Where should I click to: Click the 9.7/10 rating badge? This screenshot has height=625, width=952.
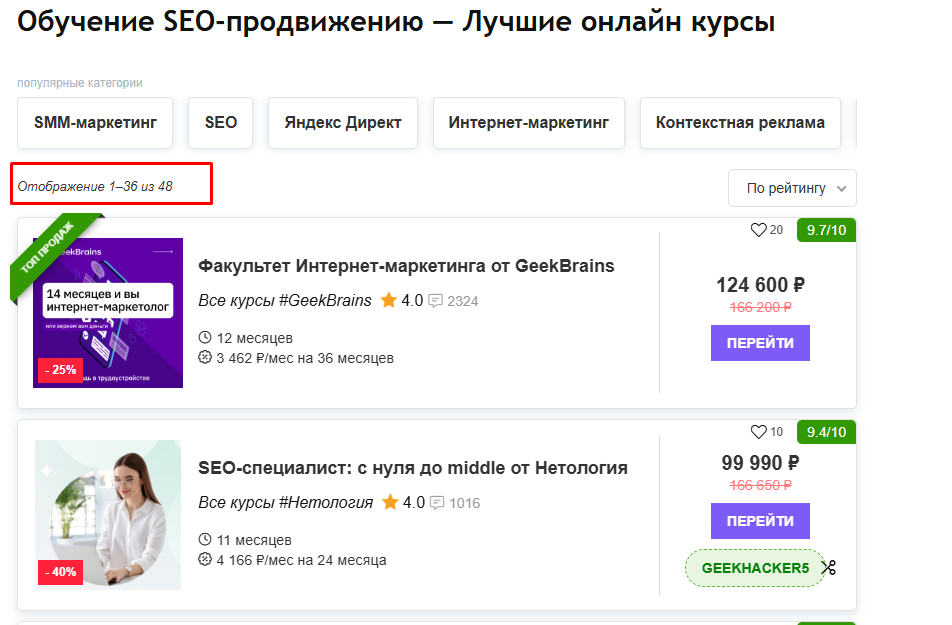click(826, 230)
